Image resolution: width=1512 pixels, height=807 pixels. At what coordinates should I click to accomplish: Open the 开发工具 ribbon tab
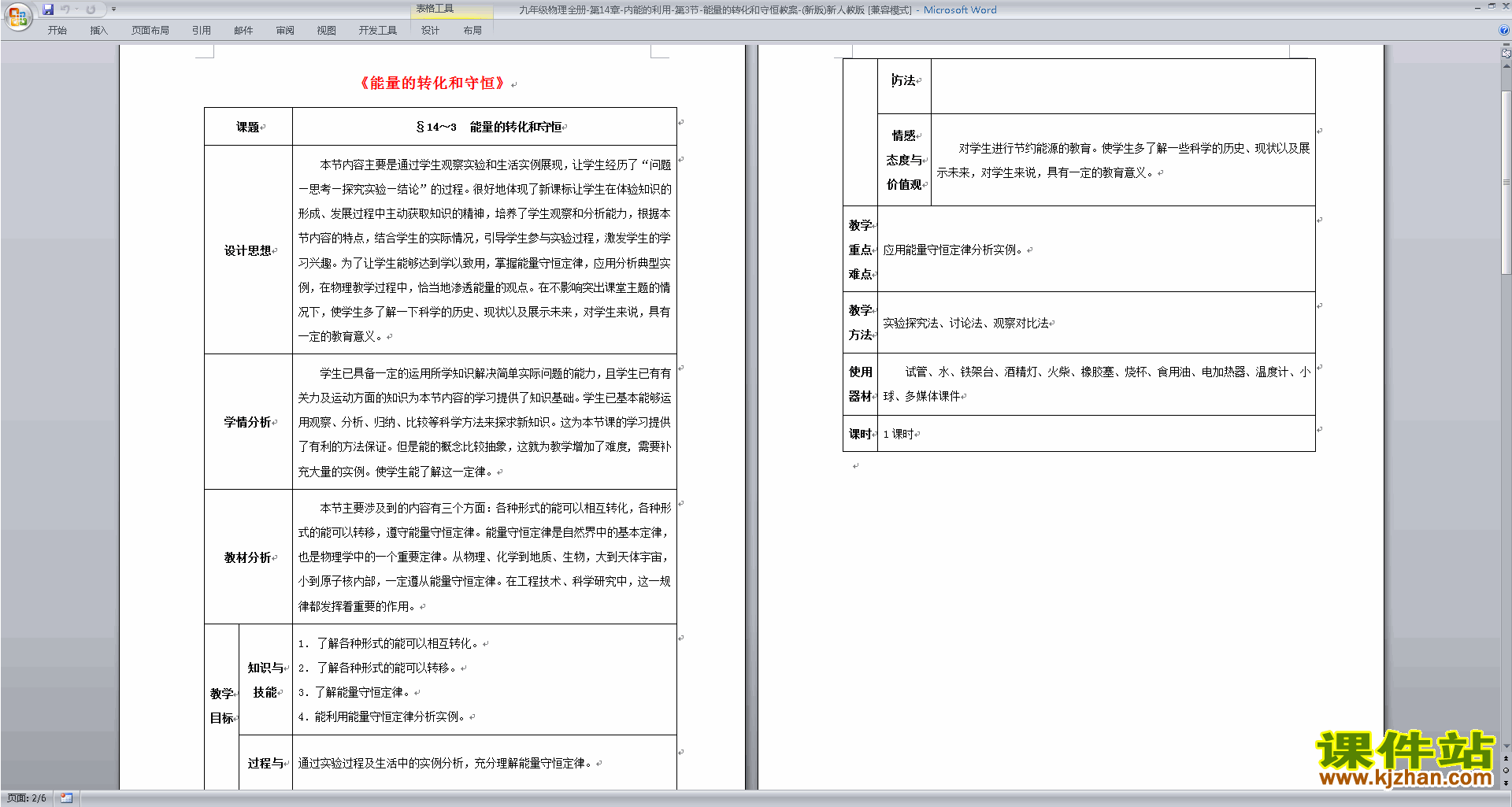[377, 31]
